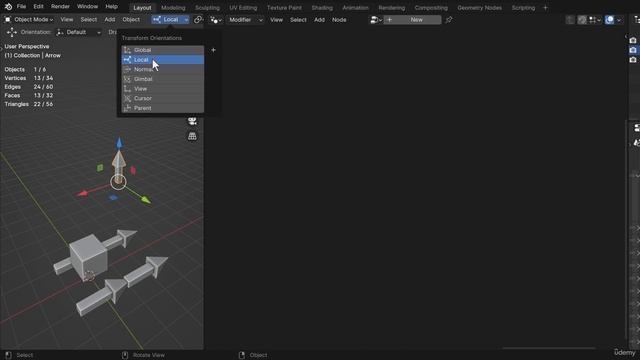Open the Orientation Default dropdown

[79, 32]
